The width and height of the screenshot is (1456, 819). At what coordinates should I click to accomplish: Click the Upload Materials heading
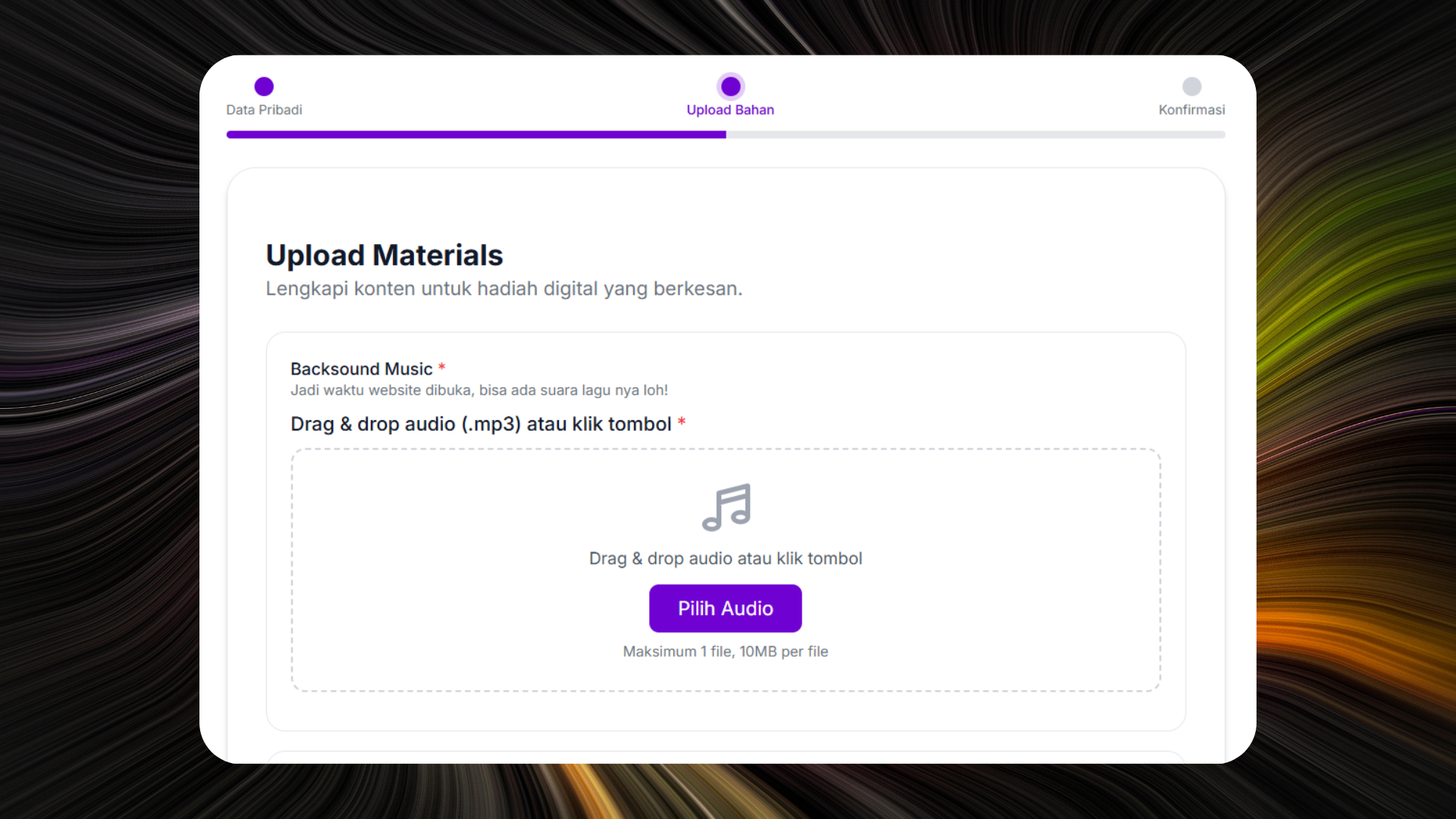(384, 256)
